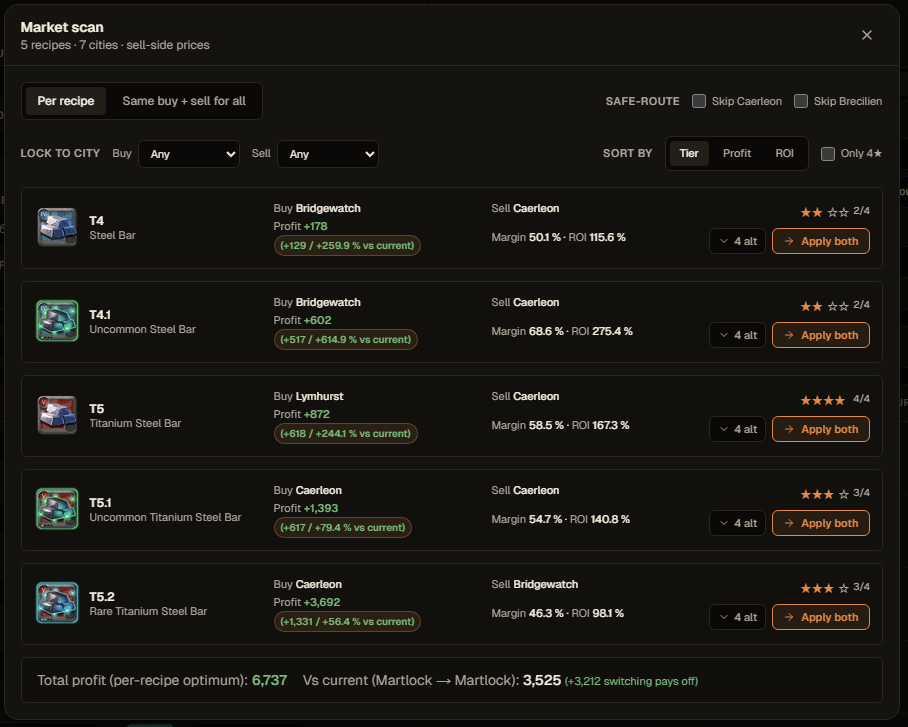This screenshot has width=908, height=727.
Task: Expand 4 alt options for T5.1 row
Action: (x=738, y=523)
